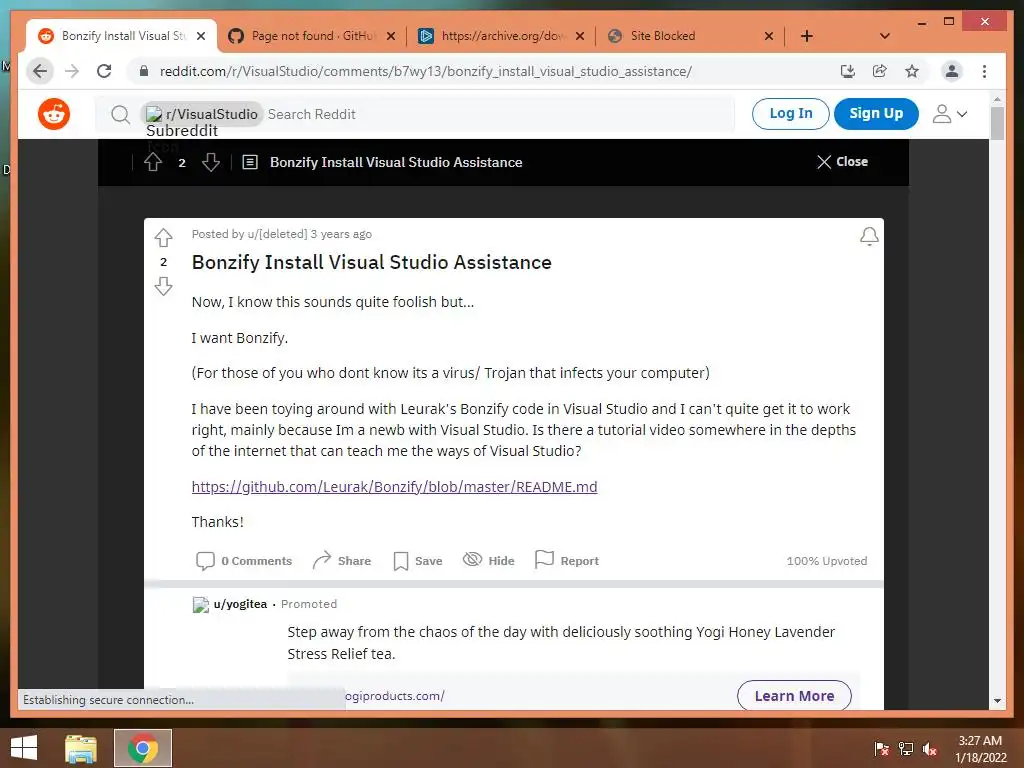The image size is (1024, 768).
Task: Click the 0 Comments button
Action: coord(244,561)
